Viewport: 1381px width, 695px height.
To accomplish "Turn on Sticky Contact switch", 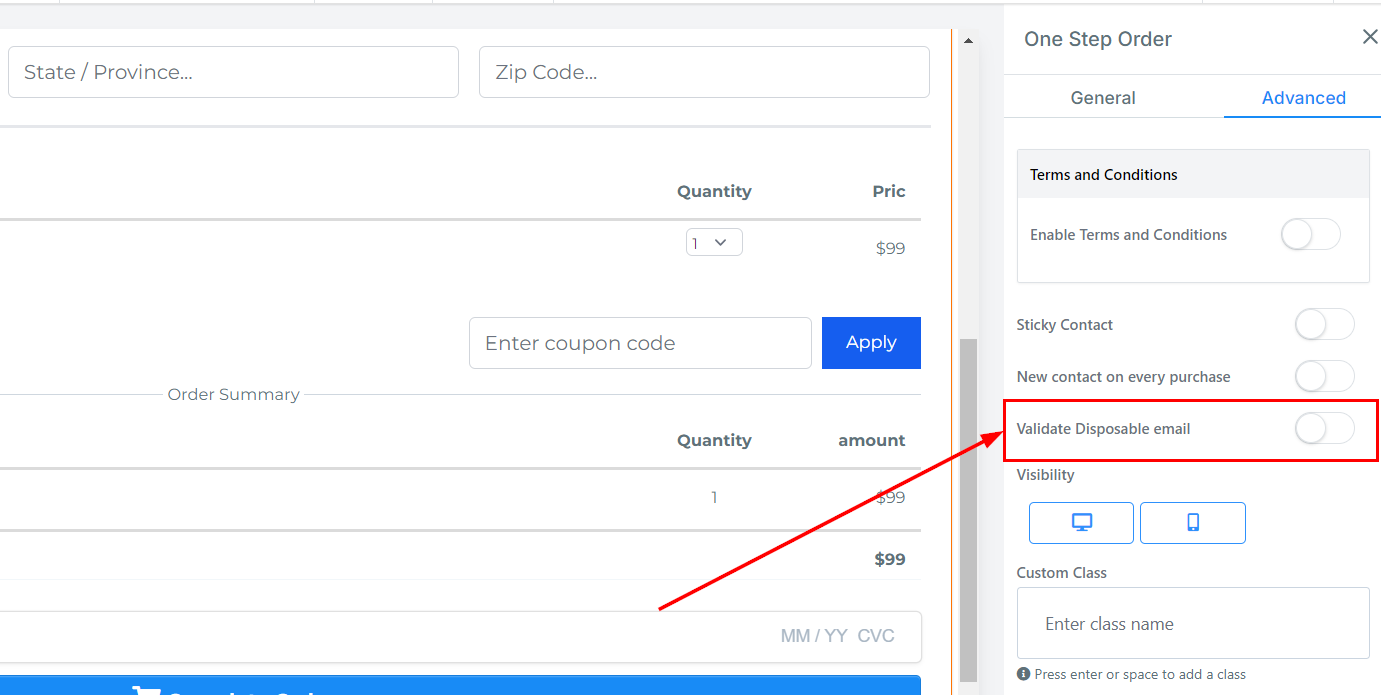I will click(x=1324, y=325).
